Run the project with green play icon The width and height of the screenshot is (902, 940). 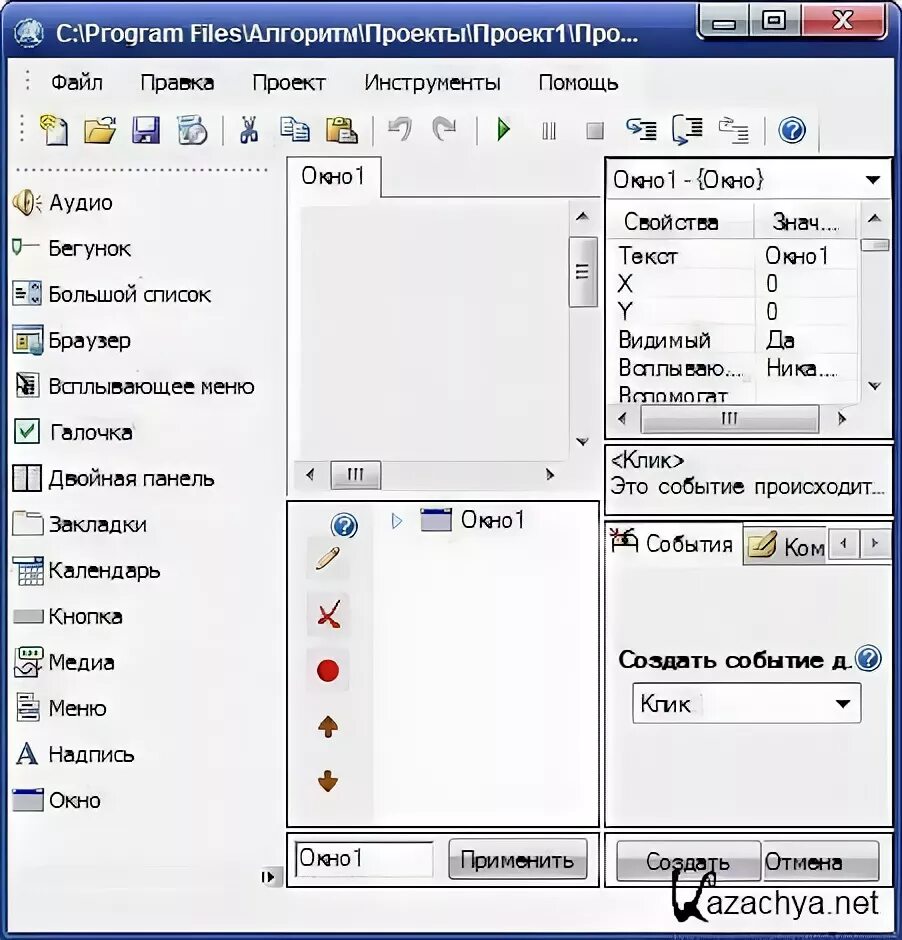click(x=503, y=129)
